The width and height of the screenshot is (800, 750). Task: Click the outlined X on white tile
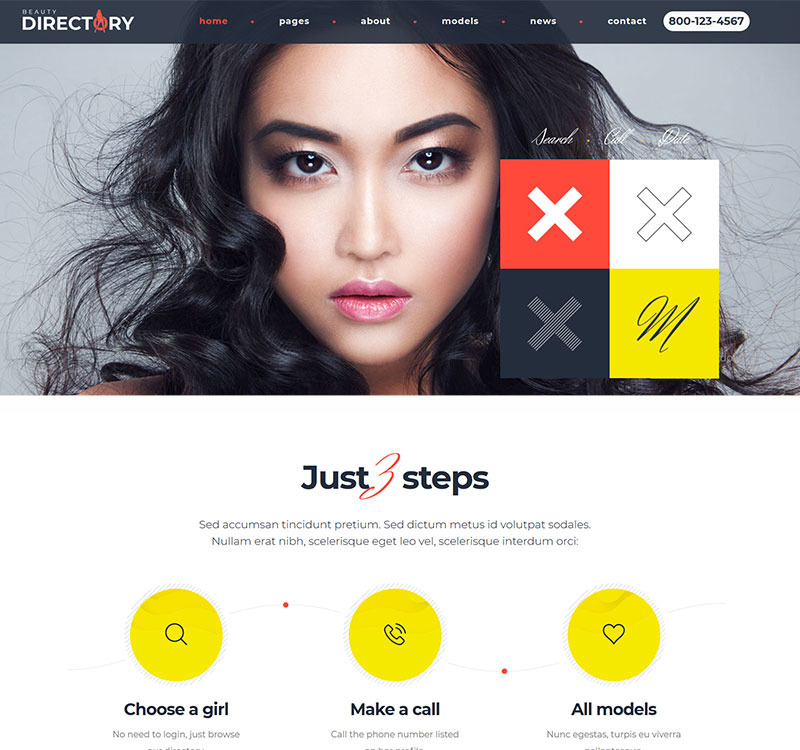coord(664,214)
